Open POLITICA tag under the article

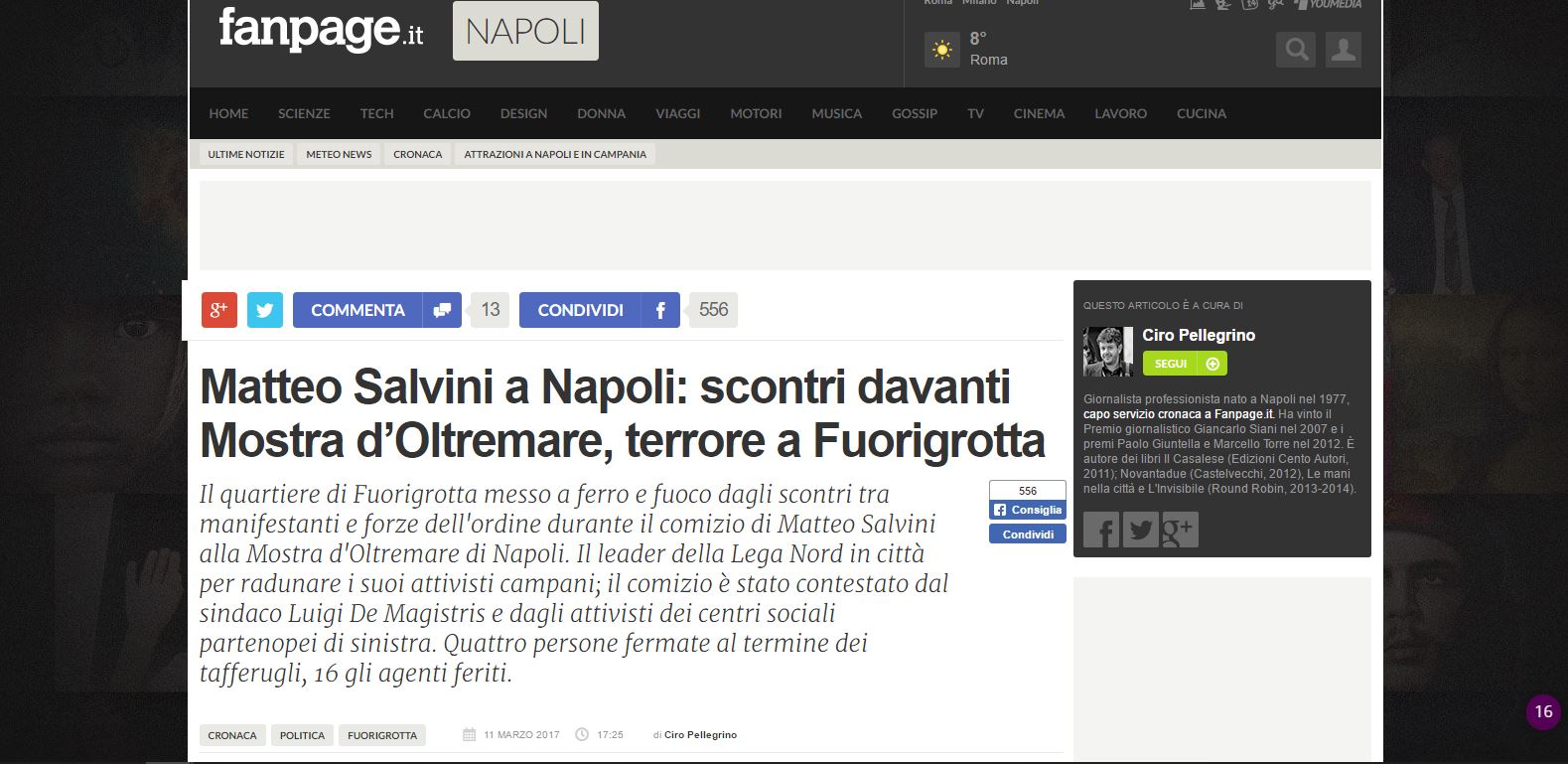coord(302,735)
